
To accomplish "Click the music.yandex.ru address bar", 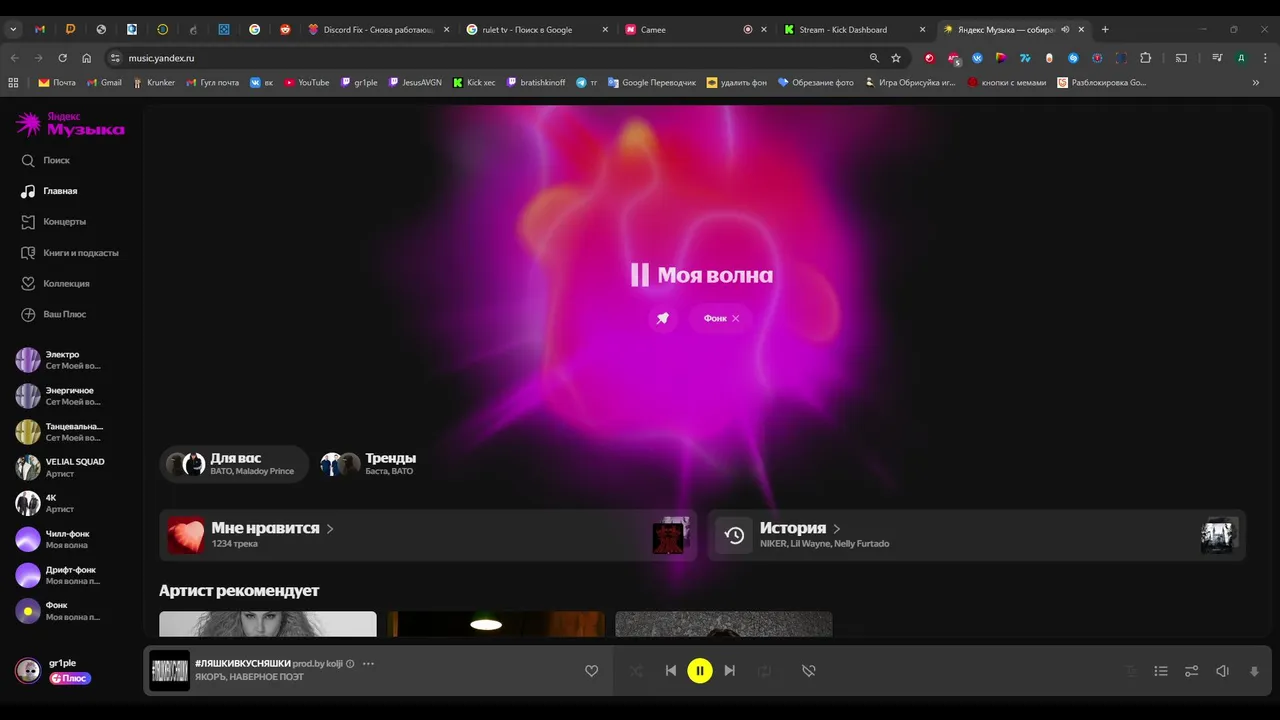I will [x=490, y=58].
